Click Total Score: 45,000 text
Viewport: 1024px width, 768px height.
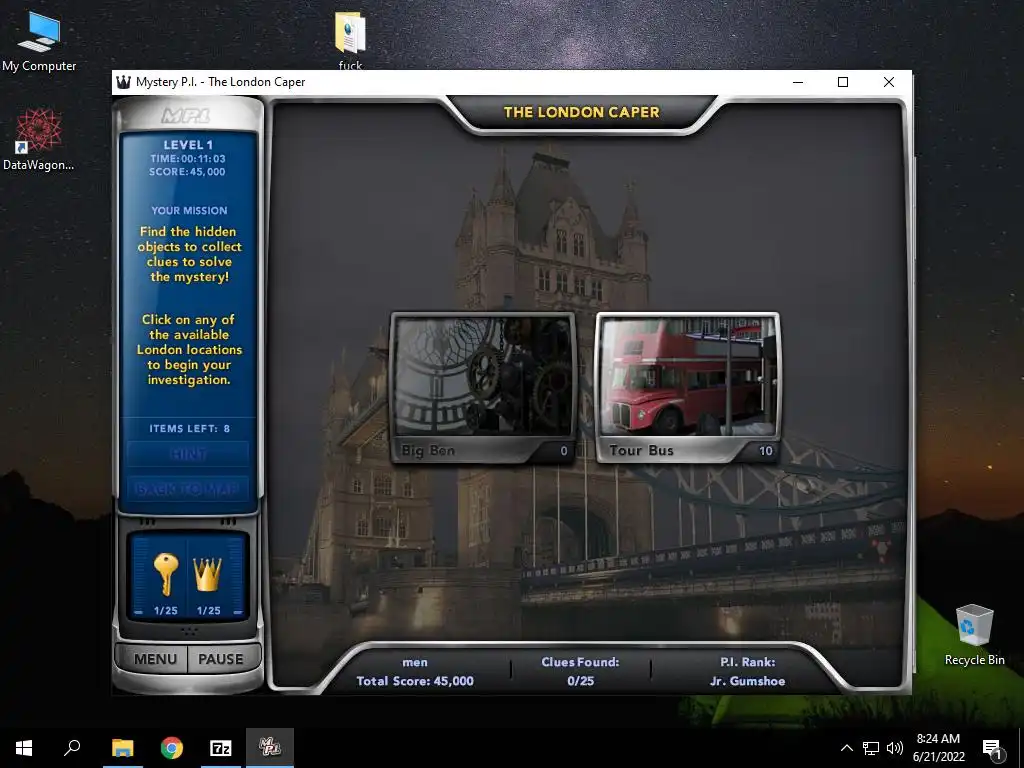click(415, 680)
